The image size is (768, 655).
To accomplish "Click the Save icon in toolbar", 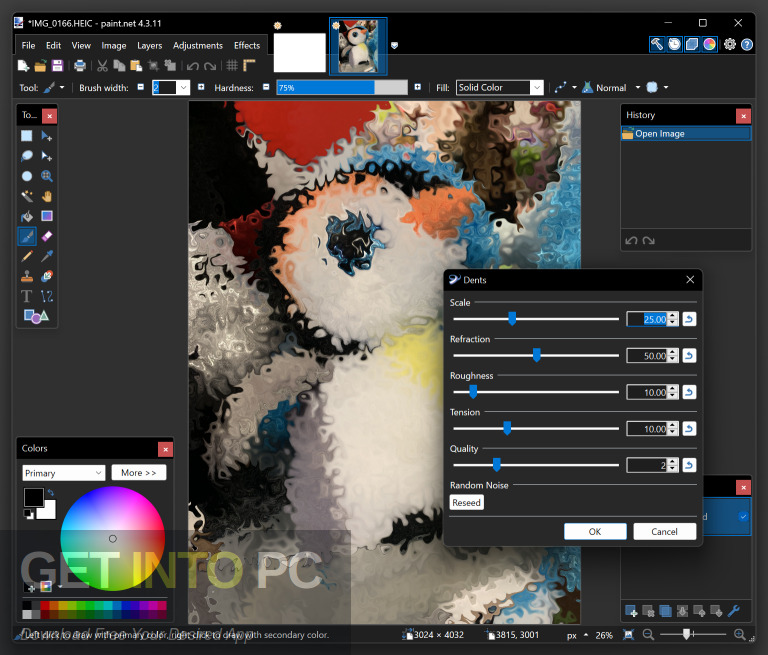I will pyautogui.click(x=57, y=66).
